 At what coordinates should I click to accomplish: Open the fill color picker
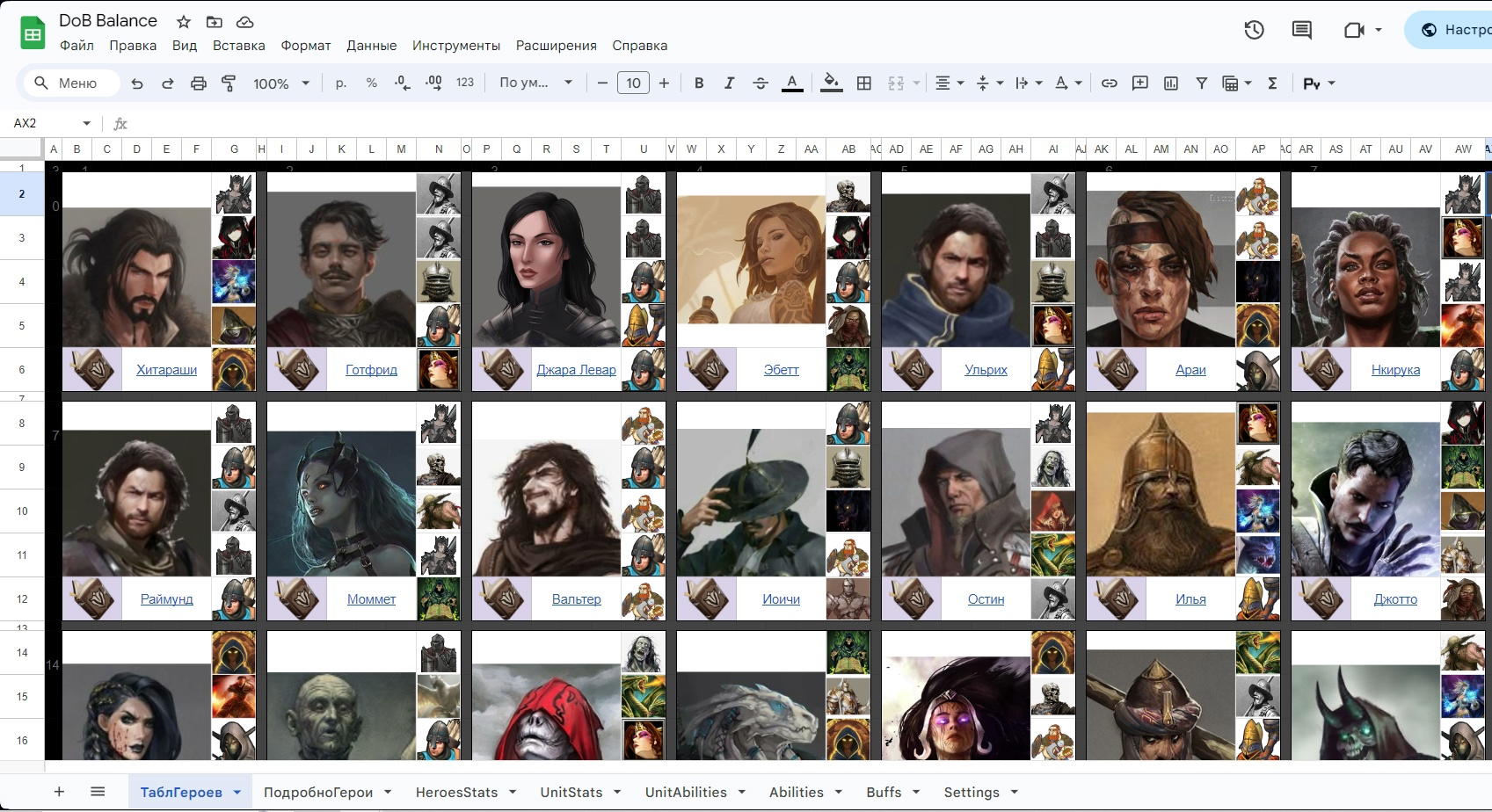tap(831, 83)
